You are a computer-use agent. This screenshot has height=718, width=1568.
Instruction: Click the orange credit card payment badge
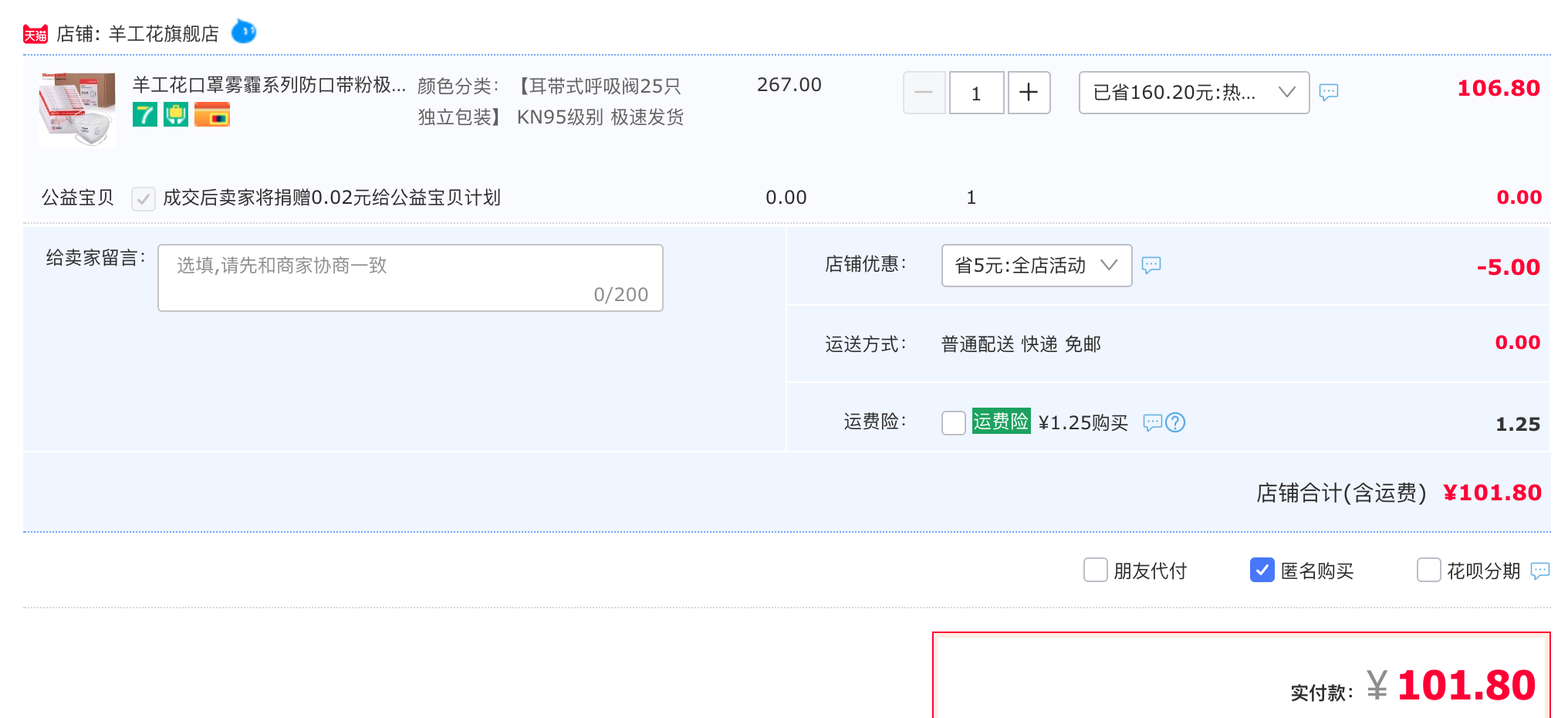coord(212,114)
